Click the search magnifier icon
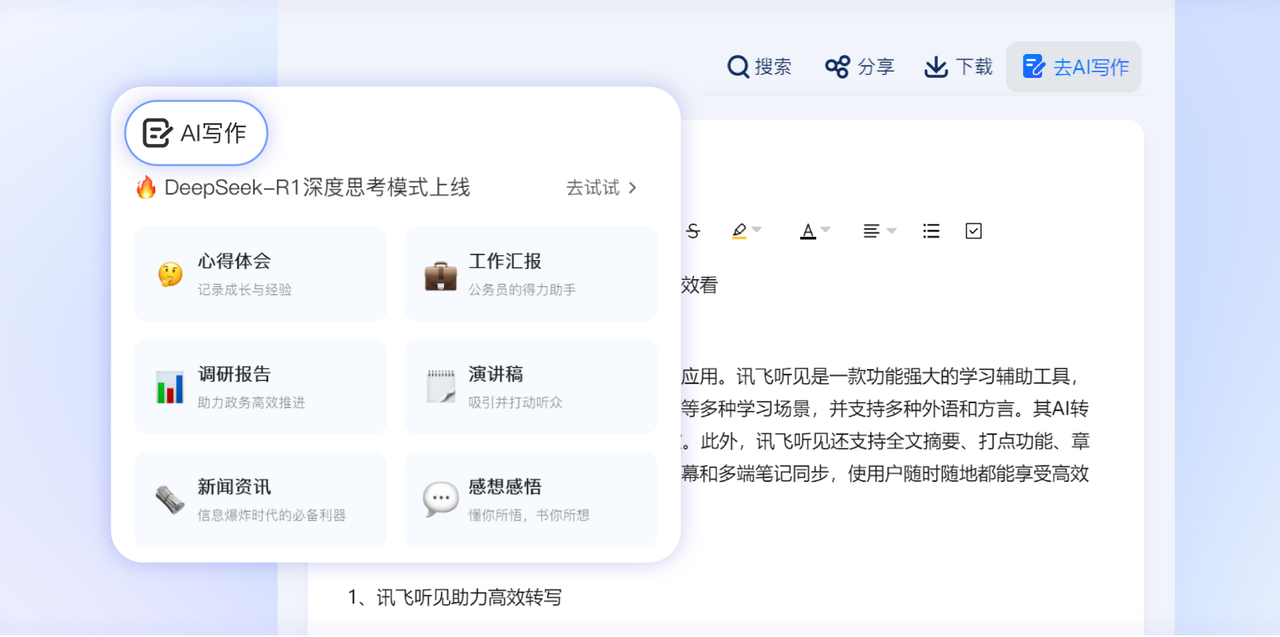1280x637 pixels. point(738,67)
